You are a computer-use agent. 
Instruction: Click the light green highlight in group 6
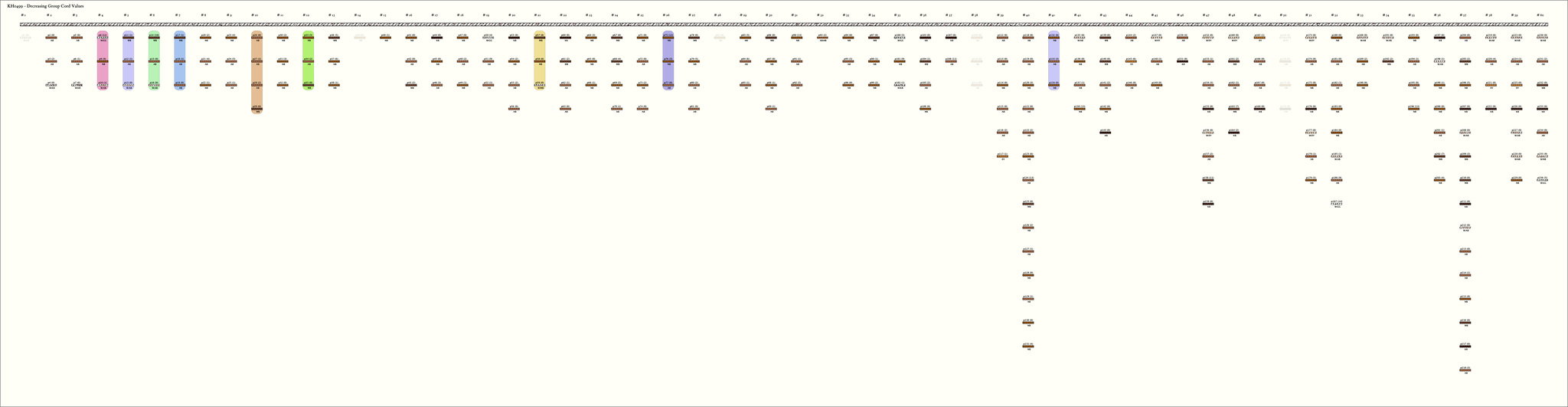coord(154,61)
